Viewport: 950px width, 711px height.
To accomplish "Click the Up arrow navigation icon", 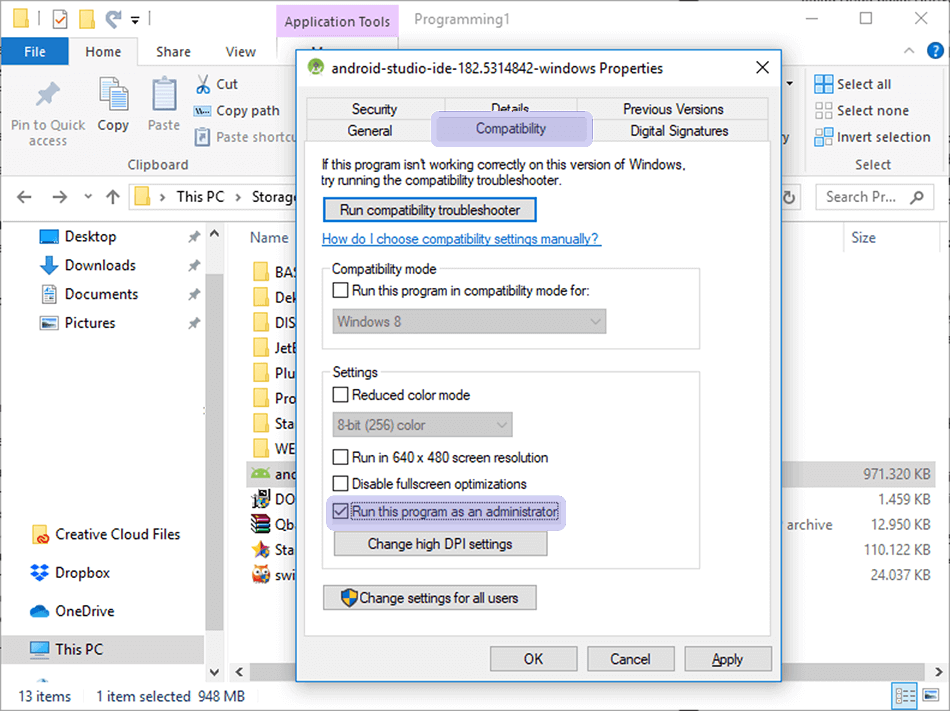I will pyautogui.click(x=113, y=197).
